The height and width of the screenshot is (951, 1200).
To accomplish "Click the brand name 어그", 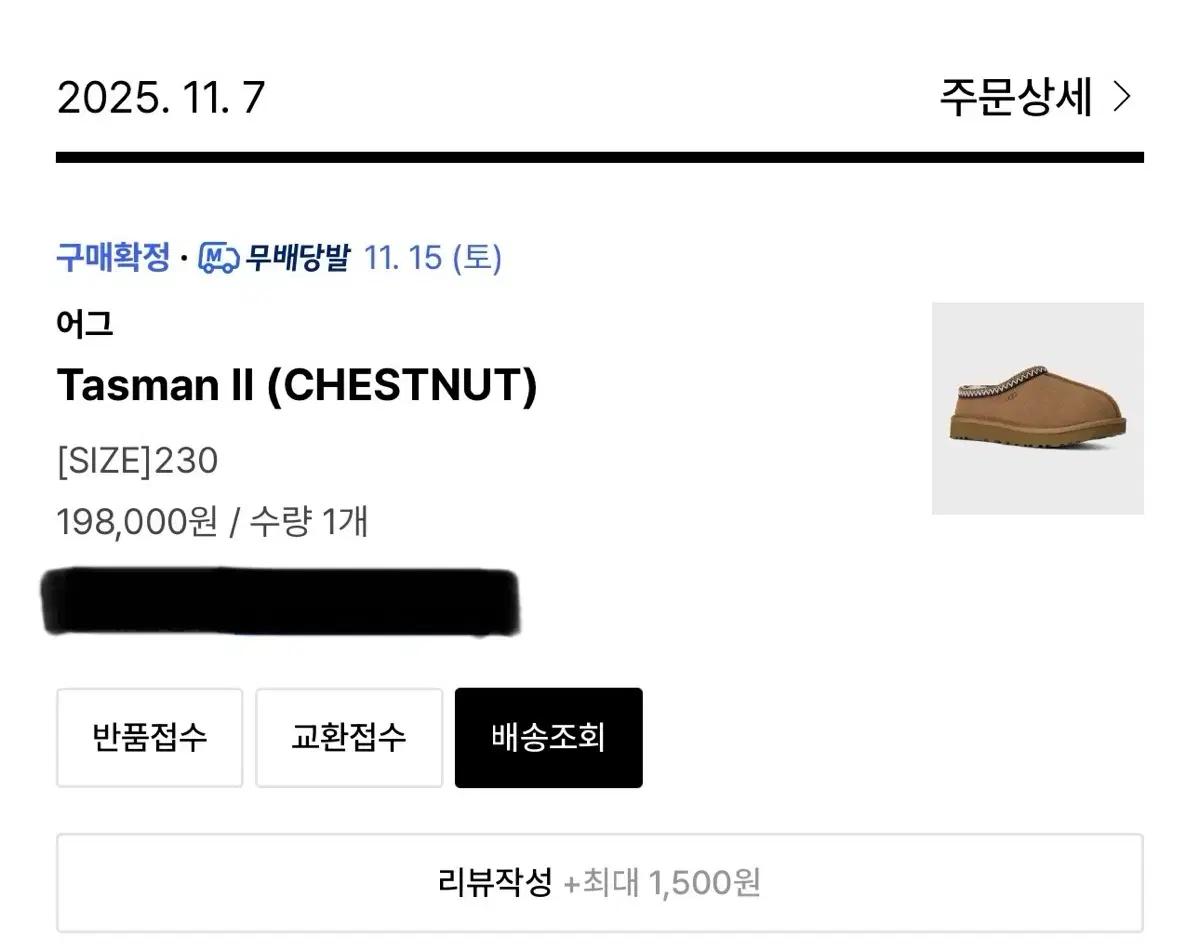I will (85, 323).
